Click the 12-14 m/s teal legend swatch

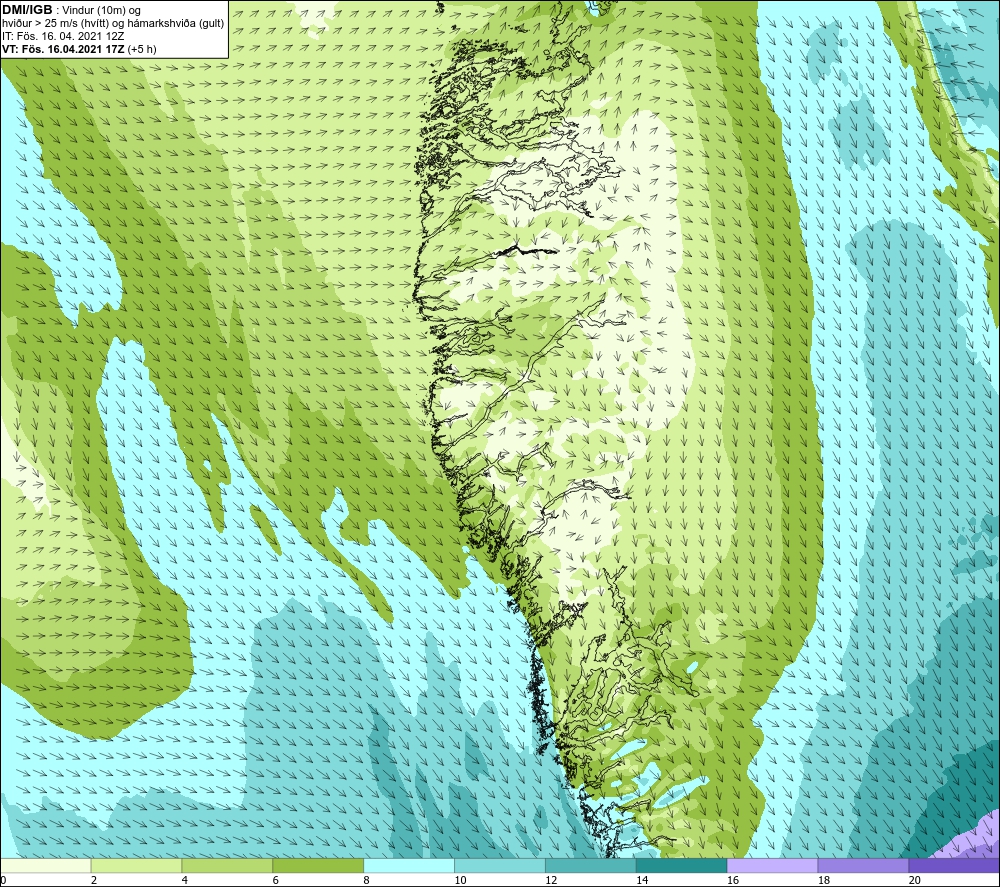coord(591,865)
